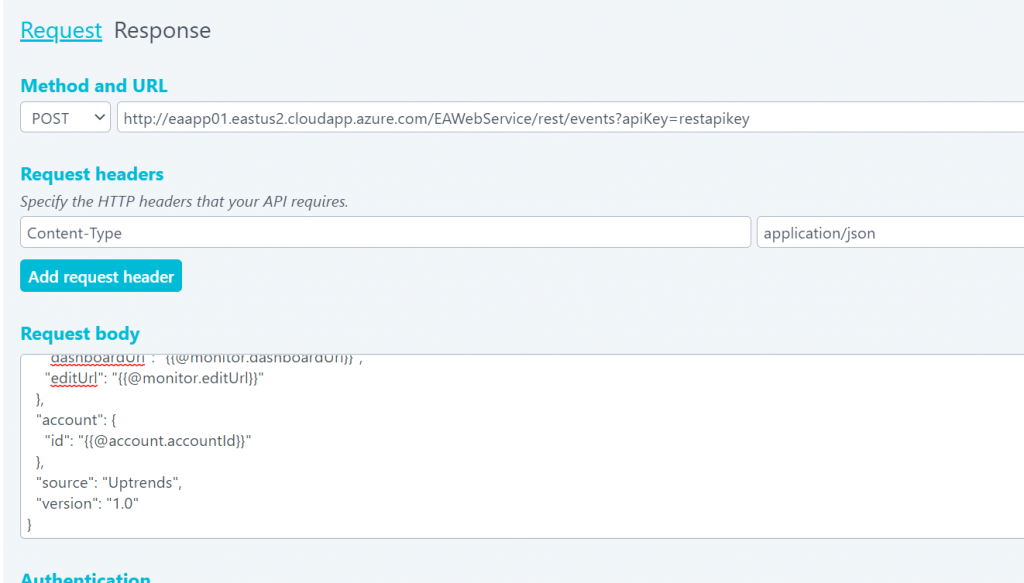
Task: Place cursor on the "version": "1.0" line
Action: tap(86, 504)
